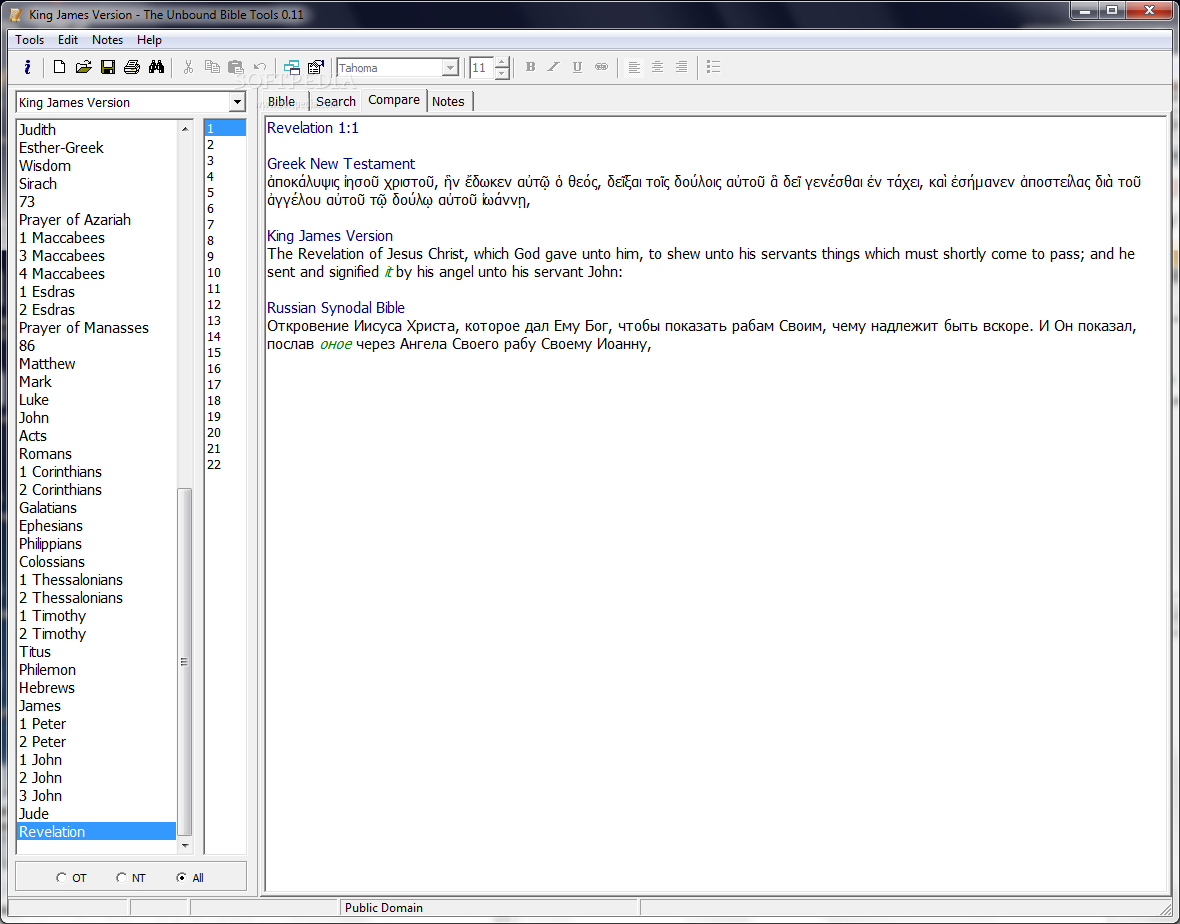Open find with the binoculars icon

click(156, 67)
